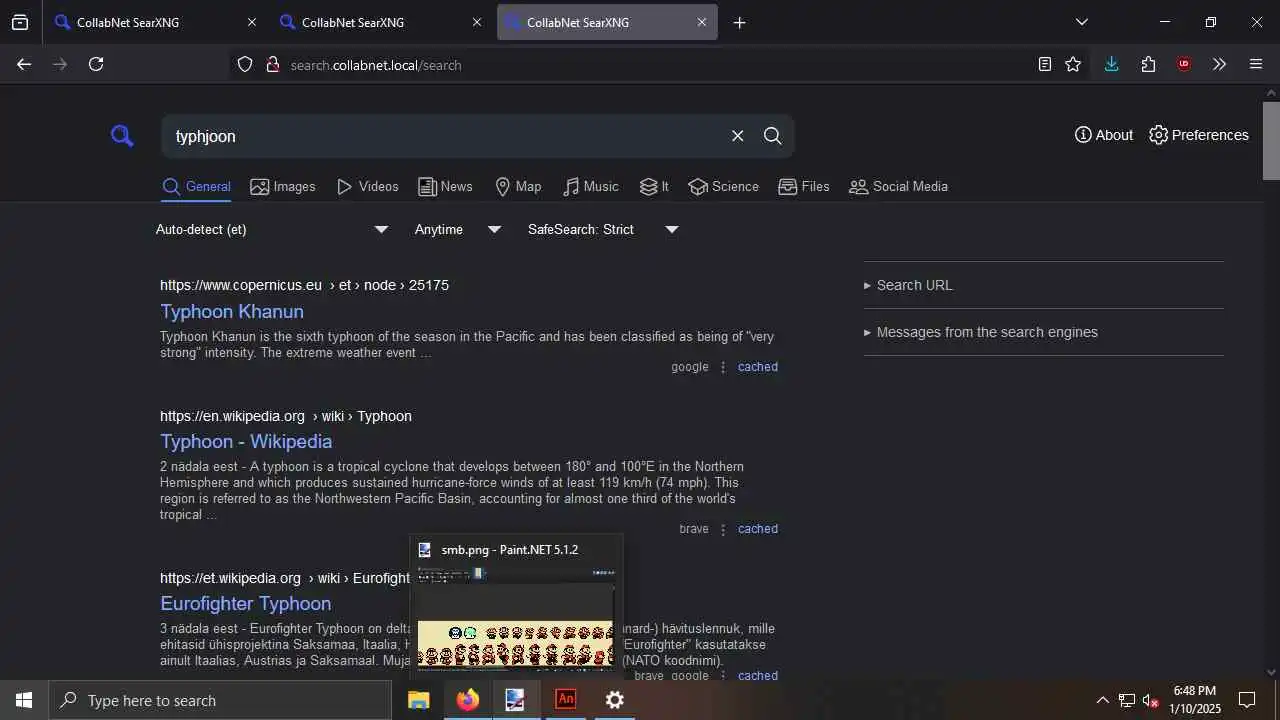The height and width of the screenshot is (720, 1280).
Task: Switch to Map category
Action: coord(518,187)
